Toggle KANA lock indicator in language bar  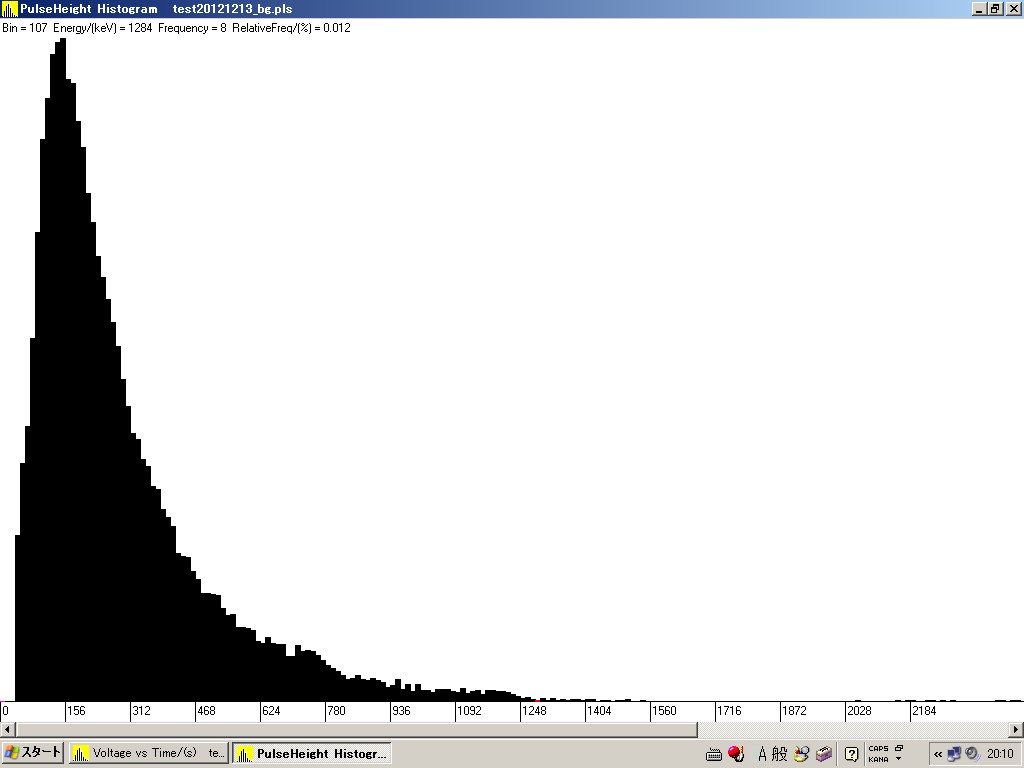coord(878,759)
